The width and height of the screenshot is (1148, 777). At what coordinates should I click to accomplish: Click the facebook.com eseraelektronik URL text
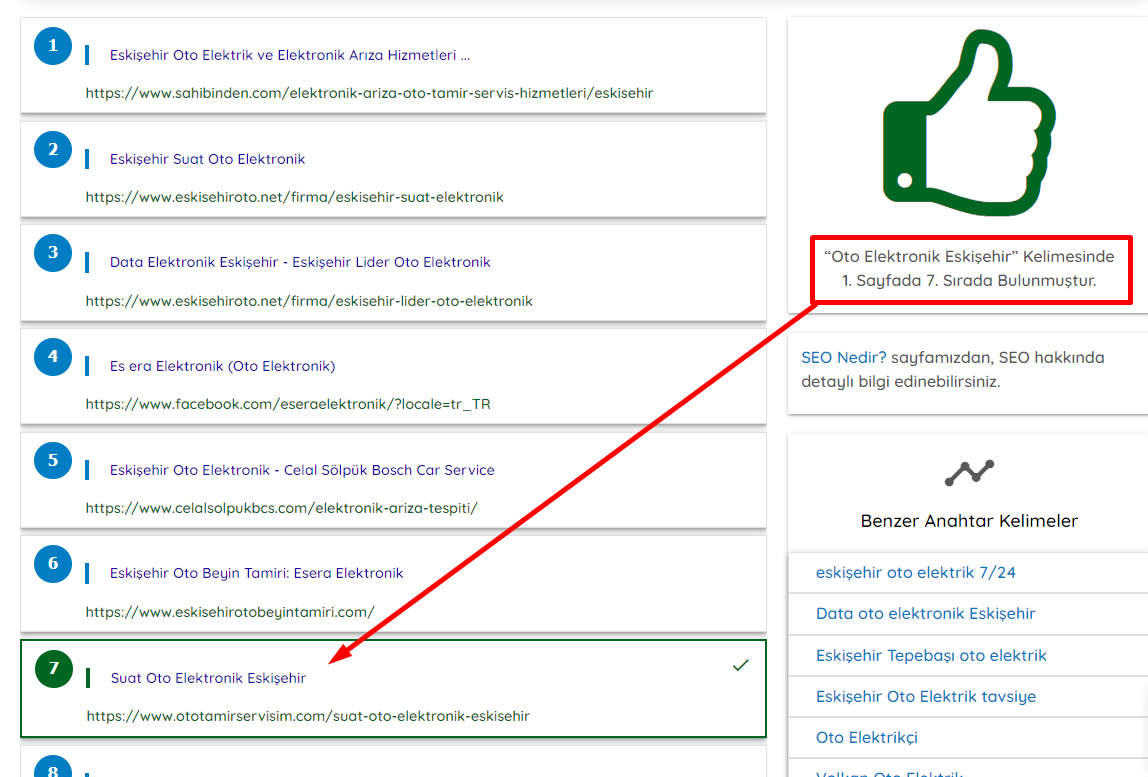coord(288,404)
